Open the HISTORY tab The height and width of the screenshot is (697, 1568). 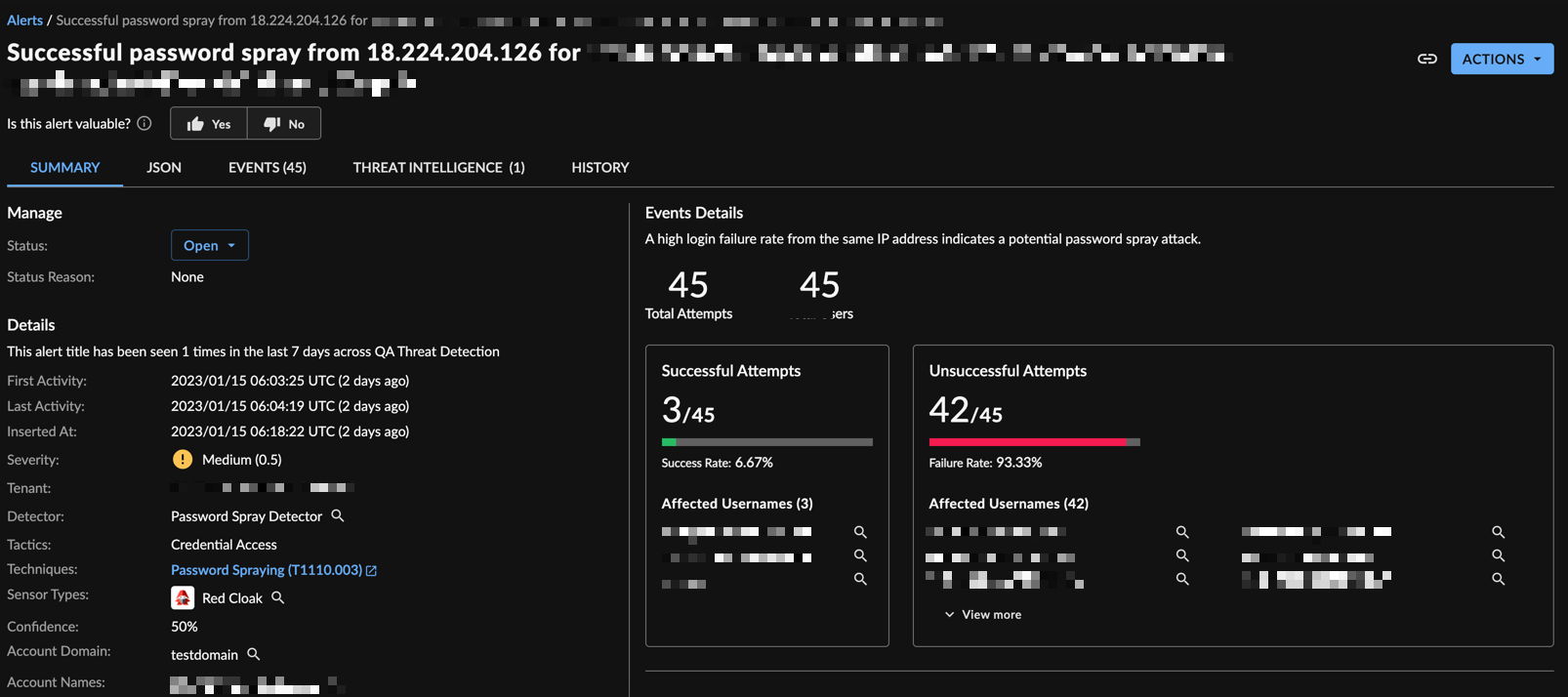[x=600, y=168]
